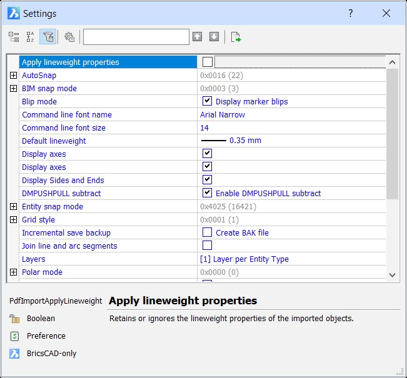Image resolution: width=407 pixels, height=378 pixels.
Task: Click Polar mode value 0x0000 (0)
Action: pyautogui.click(x=219, y=272)
